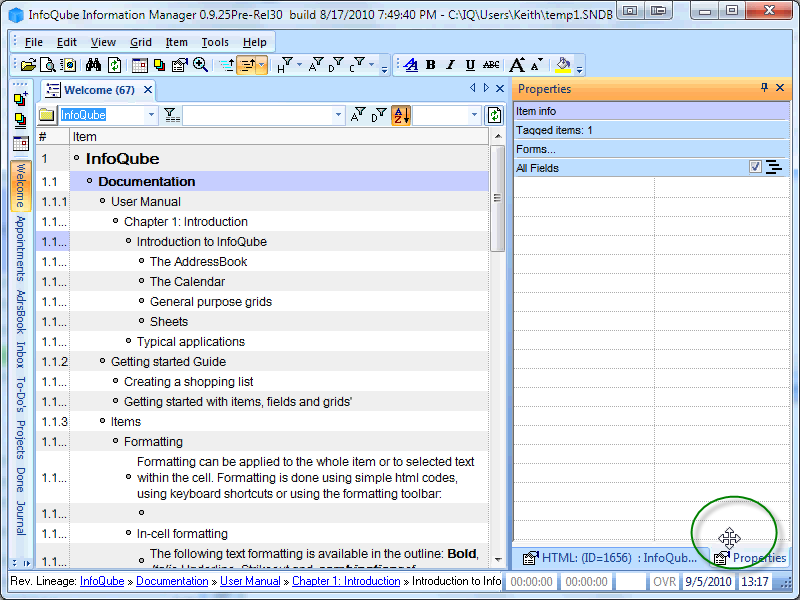Click the paint bucket highlight color icon

(563, 65)
